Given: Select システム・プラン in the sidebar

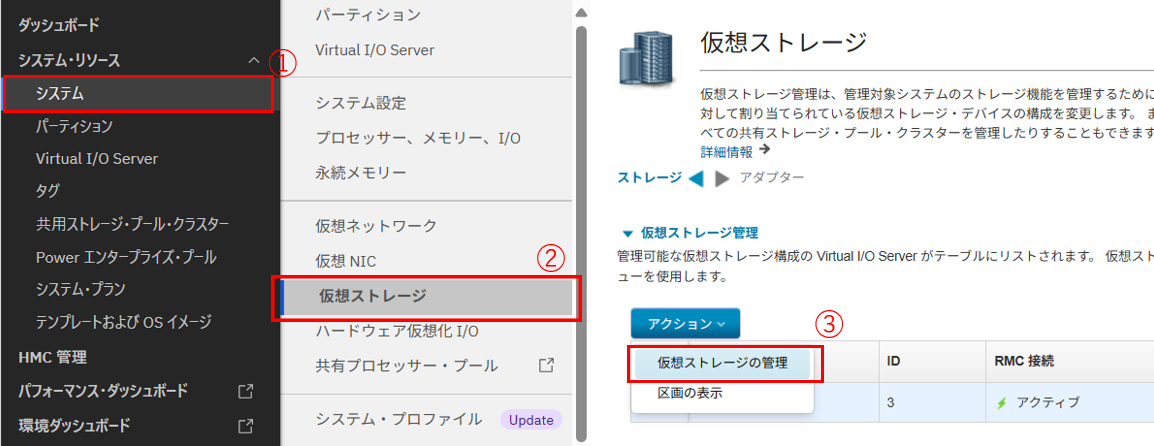Looking at the screenshot, I should (80, 289).
